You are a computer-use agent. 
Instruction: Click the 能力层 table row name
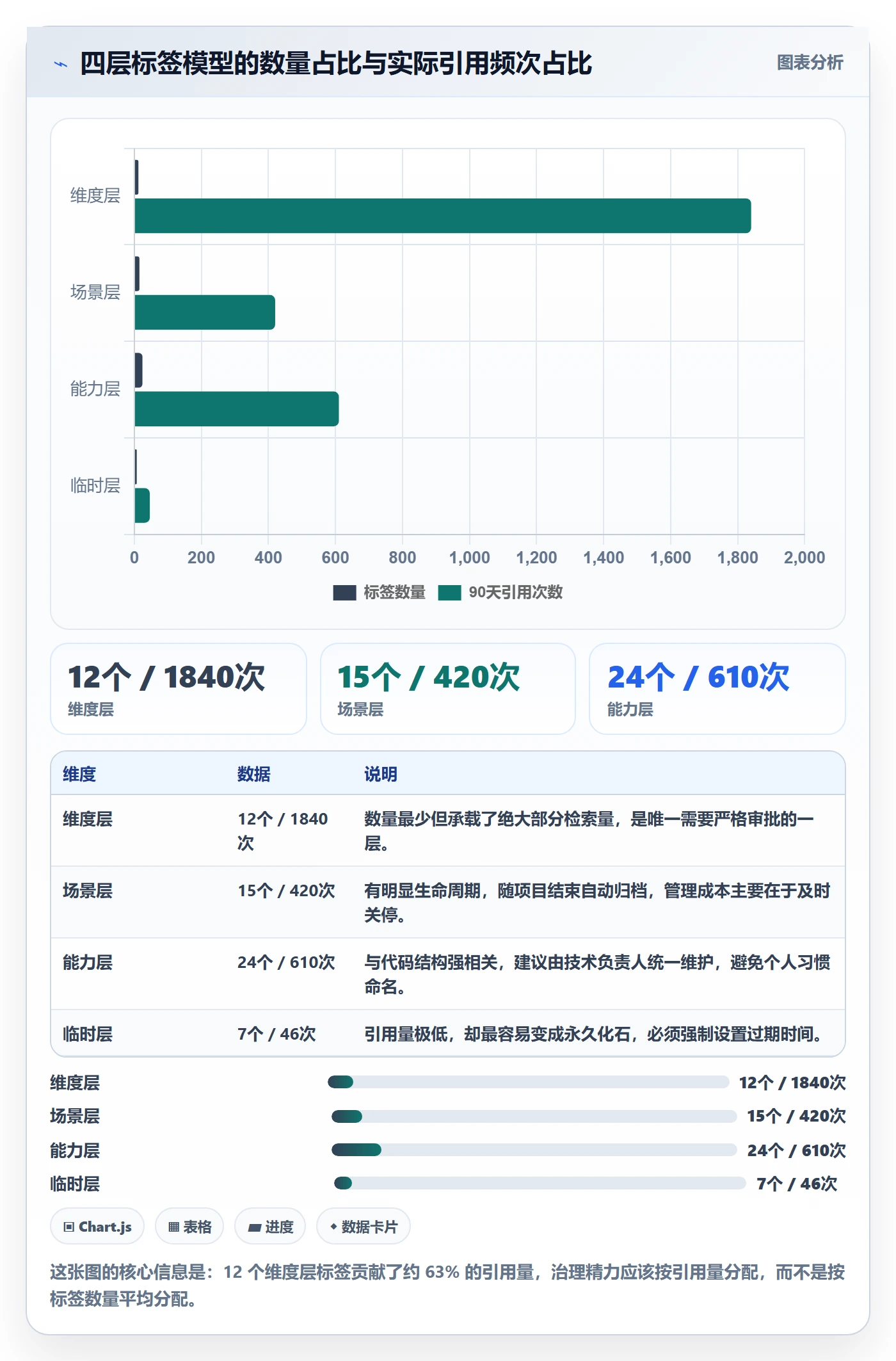point(88,962)
